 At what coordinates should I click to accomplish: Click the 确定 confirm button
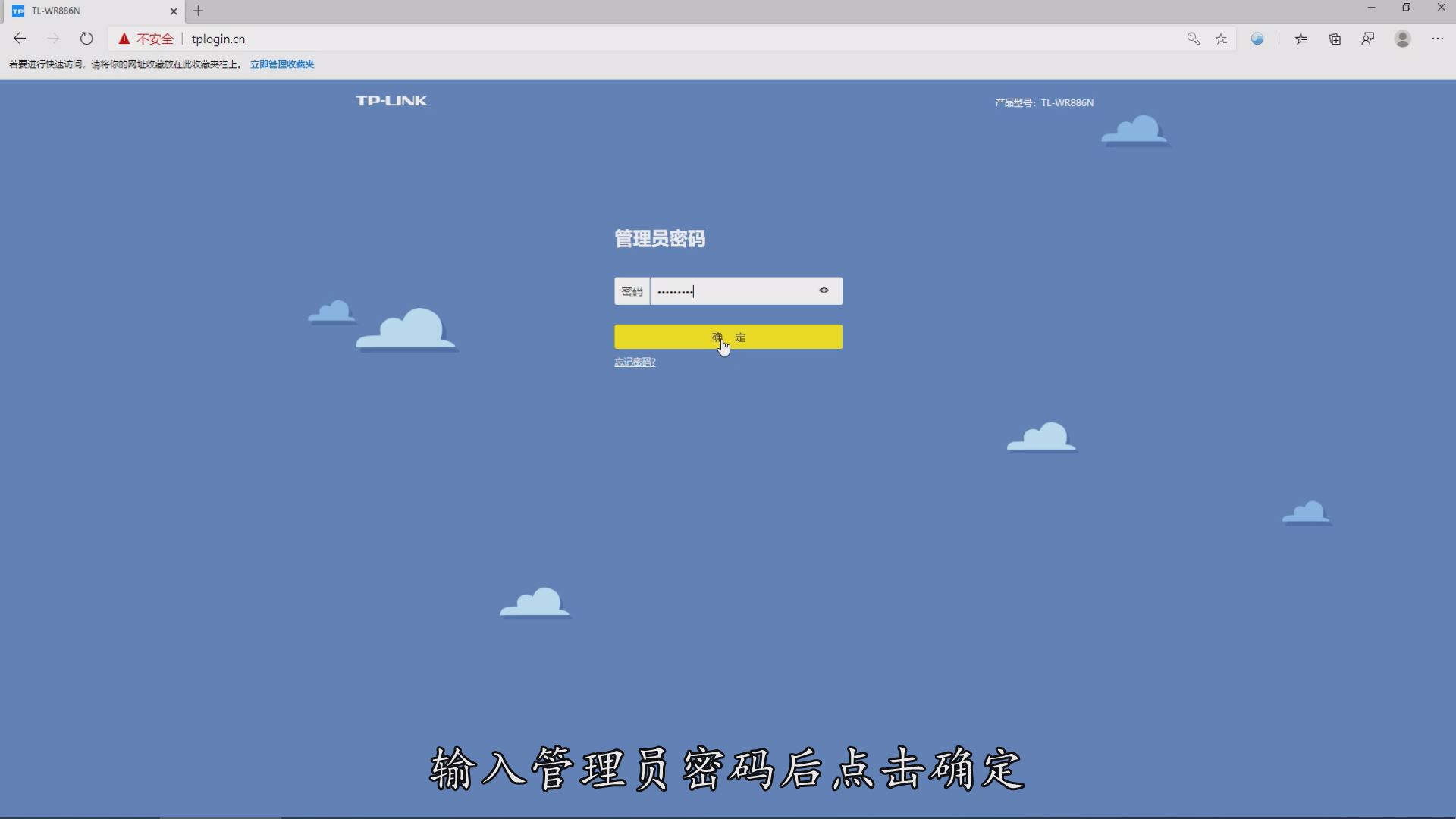[x=727, y=337]
